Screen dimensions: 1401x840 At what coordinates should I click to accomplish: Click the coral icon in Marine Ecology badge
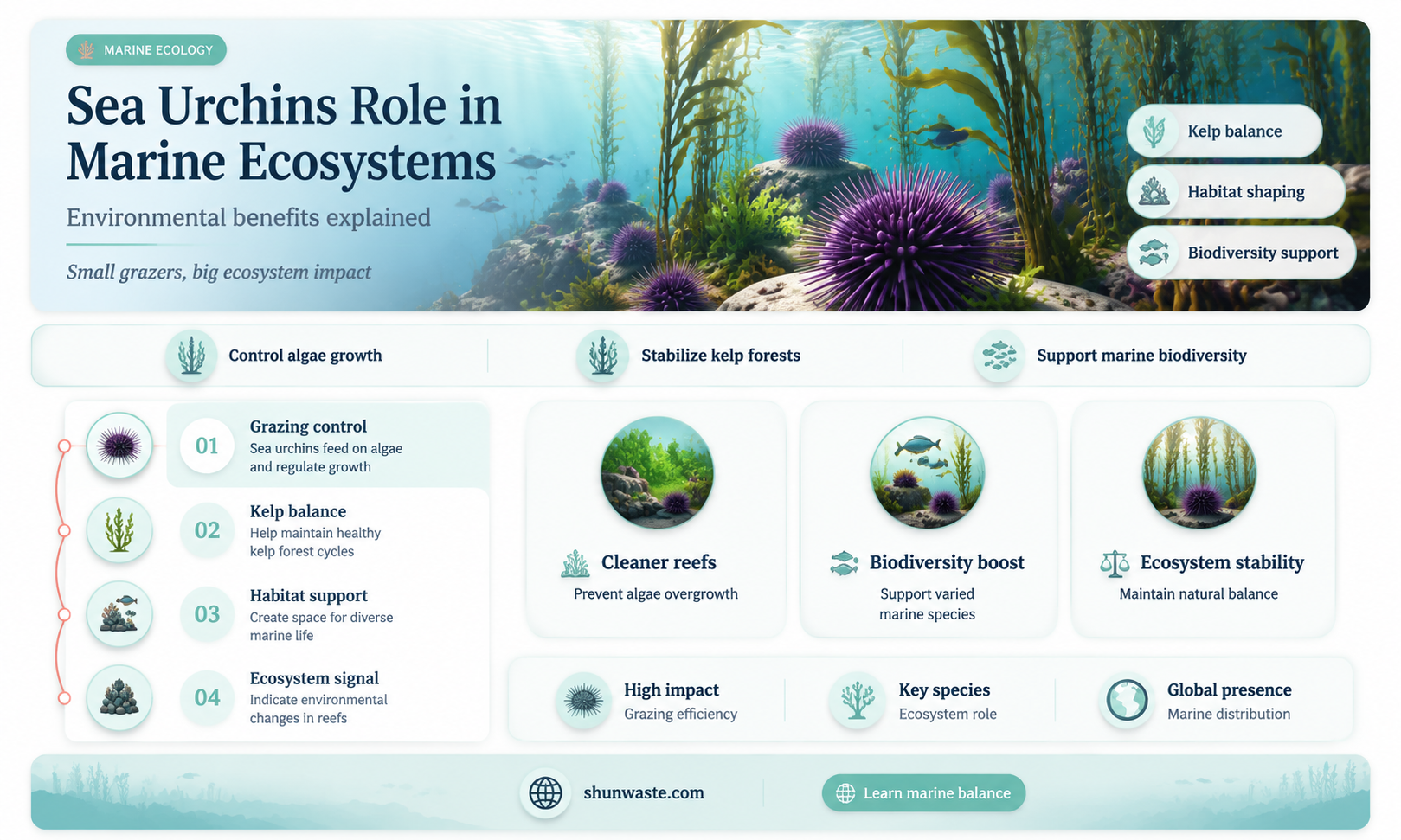pos(87,50)
